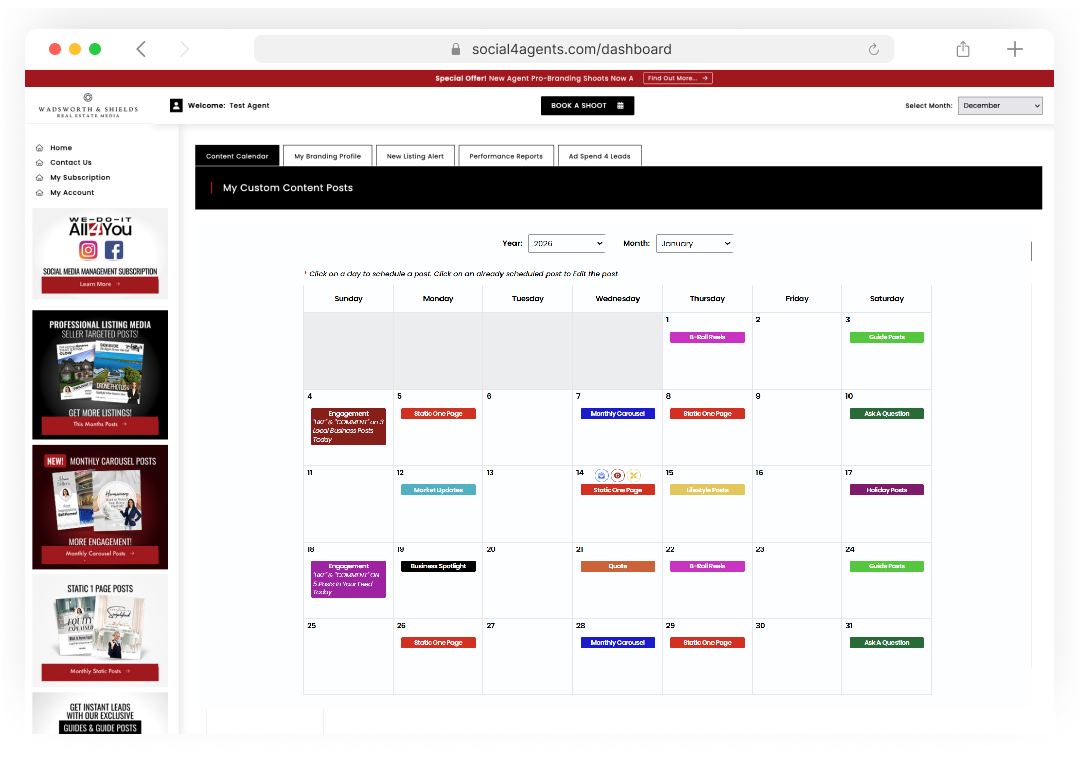Open the Select Month dropdown showing December
The image size is (1080, 758).
[x=1000, y=106]
